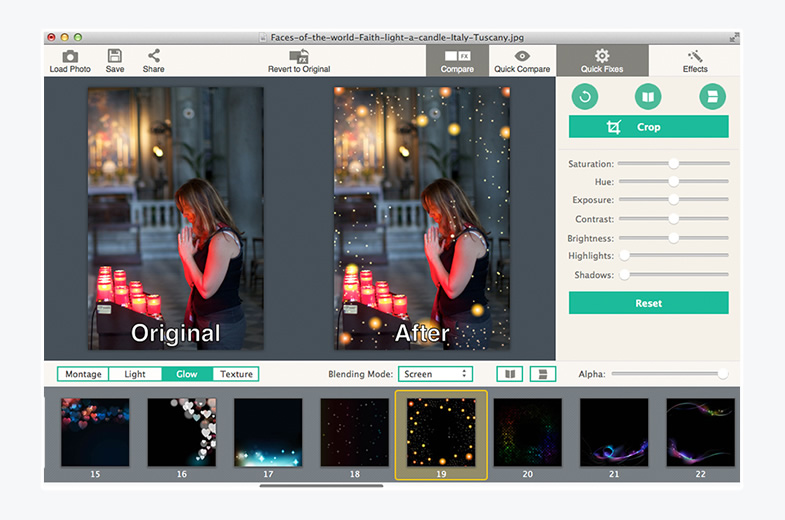Flip photo horizontally with the circular icon
The width and height of the screenshot is (785, 520).
tap(648, 97)
